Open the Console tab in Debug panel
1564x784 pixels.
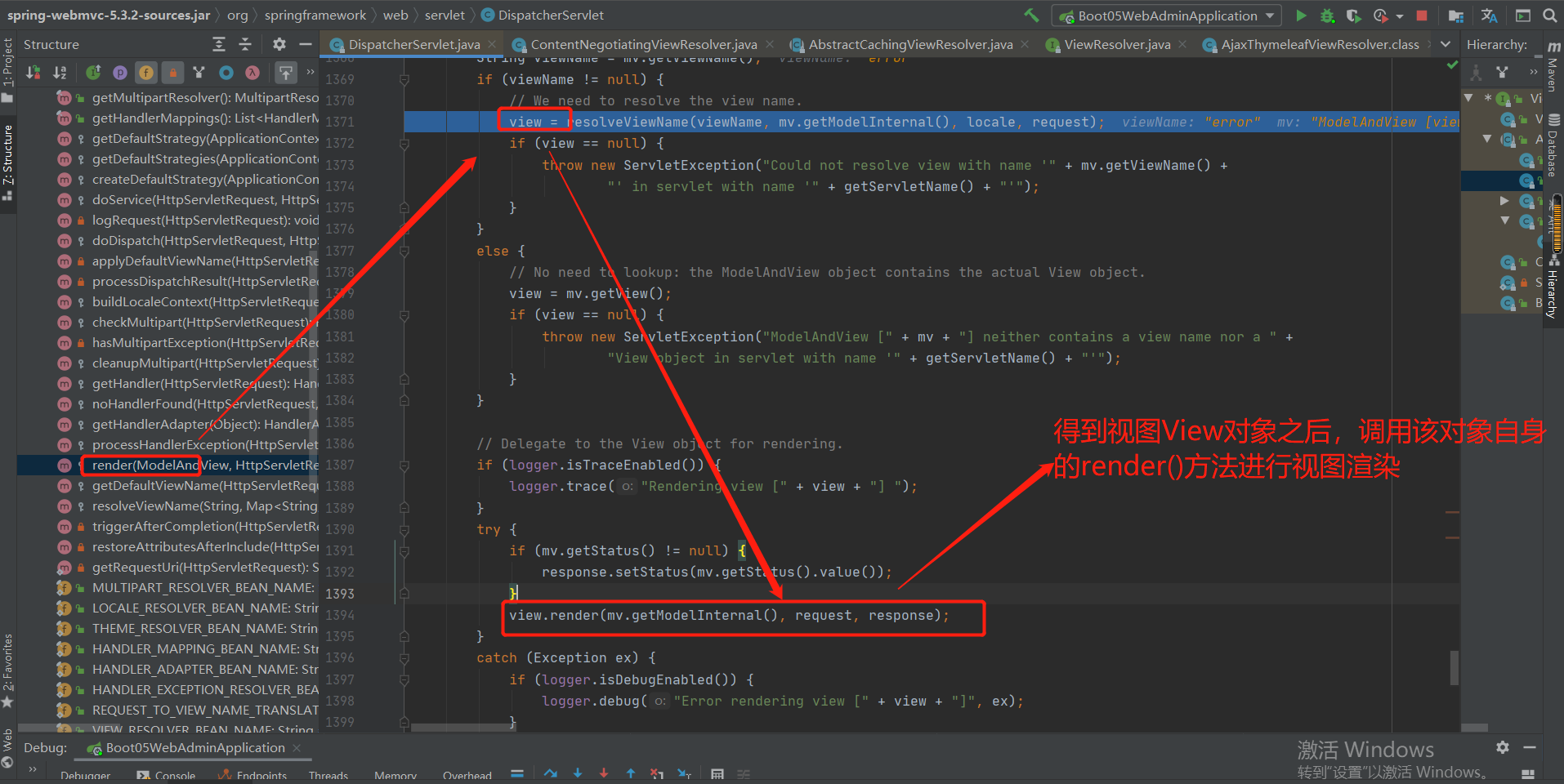[167, 776]
